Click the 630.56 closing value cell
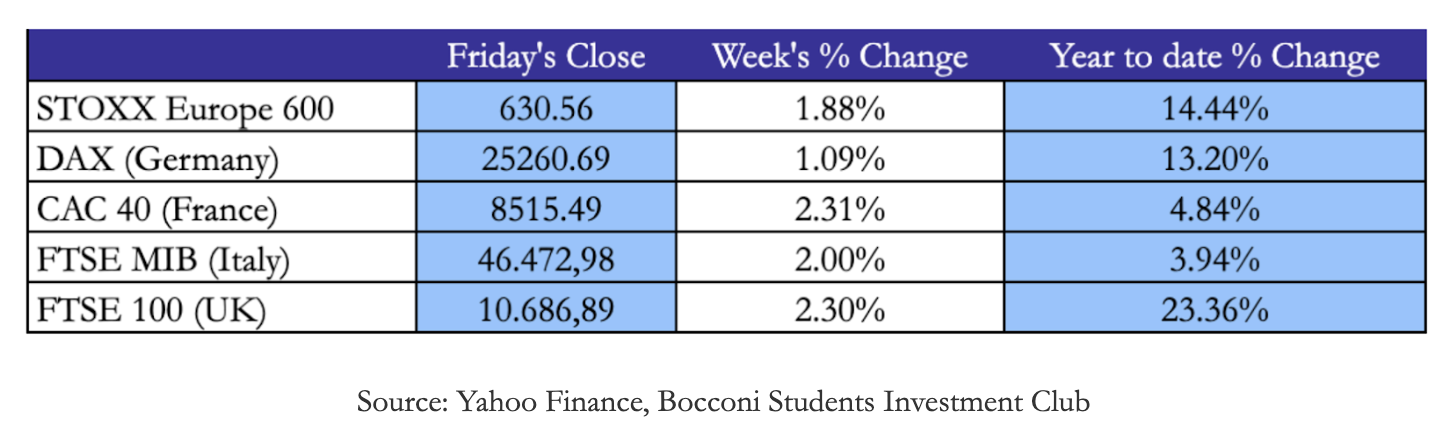 pos(545,108)
